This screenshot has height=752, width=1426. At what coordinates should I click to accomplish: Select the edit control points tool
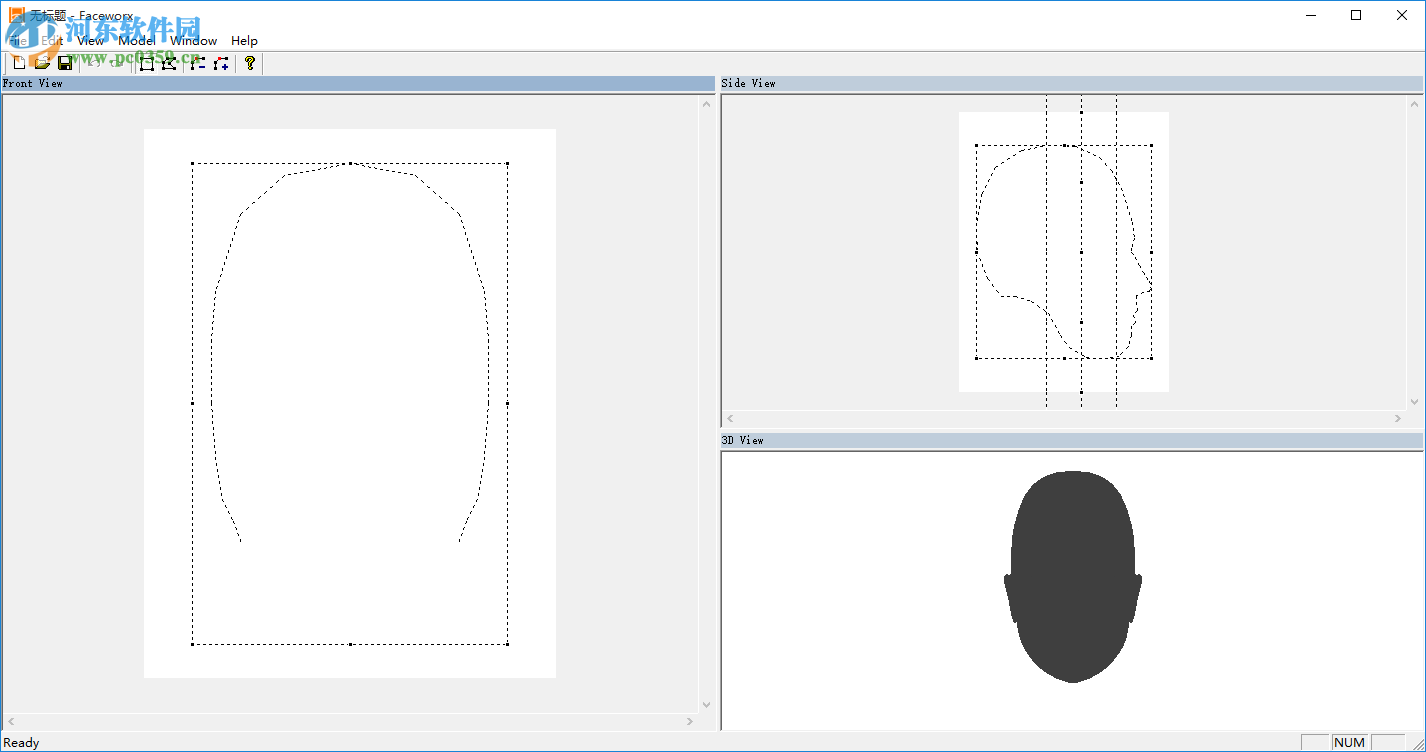(x=170, y=62)
